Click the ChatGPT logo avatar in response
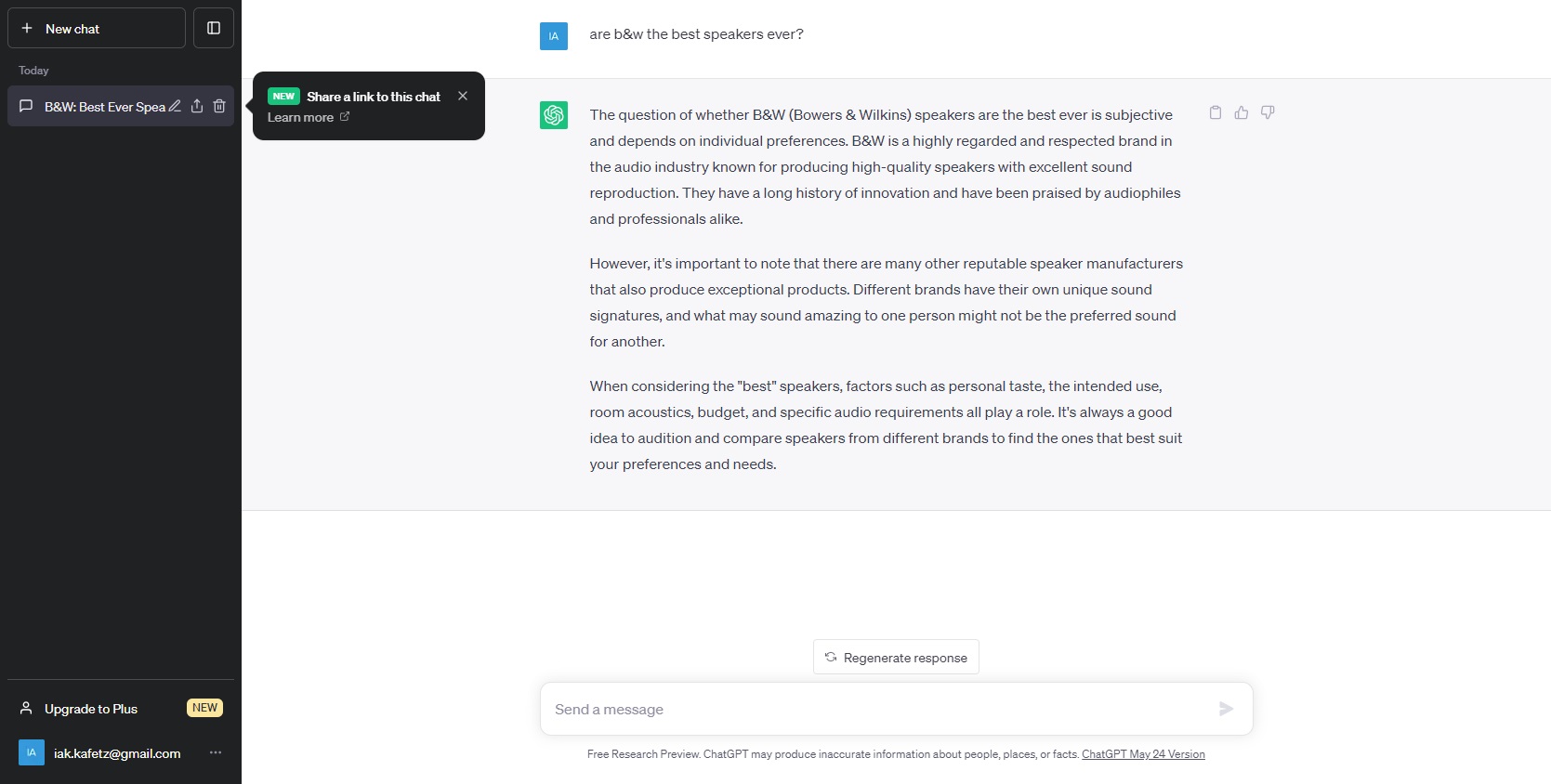 pyautogui.click(x=554, y=115)
